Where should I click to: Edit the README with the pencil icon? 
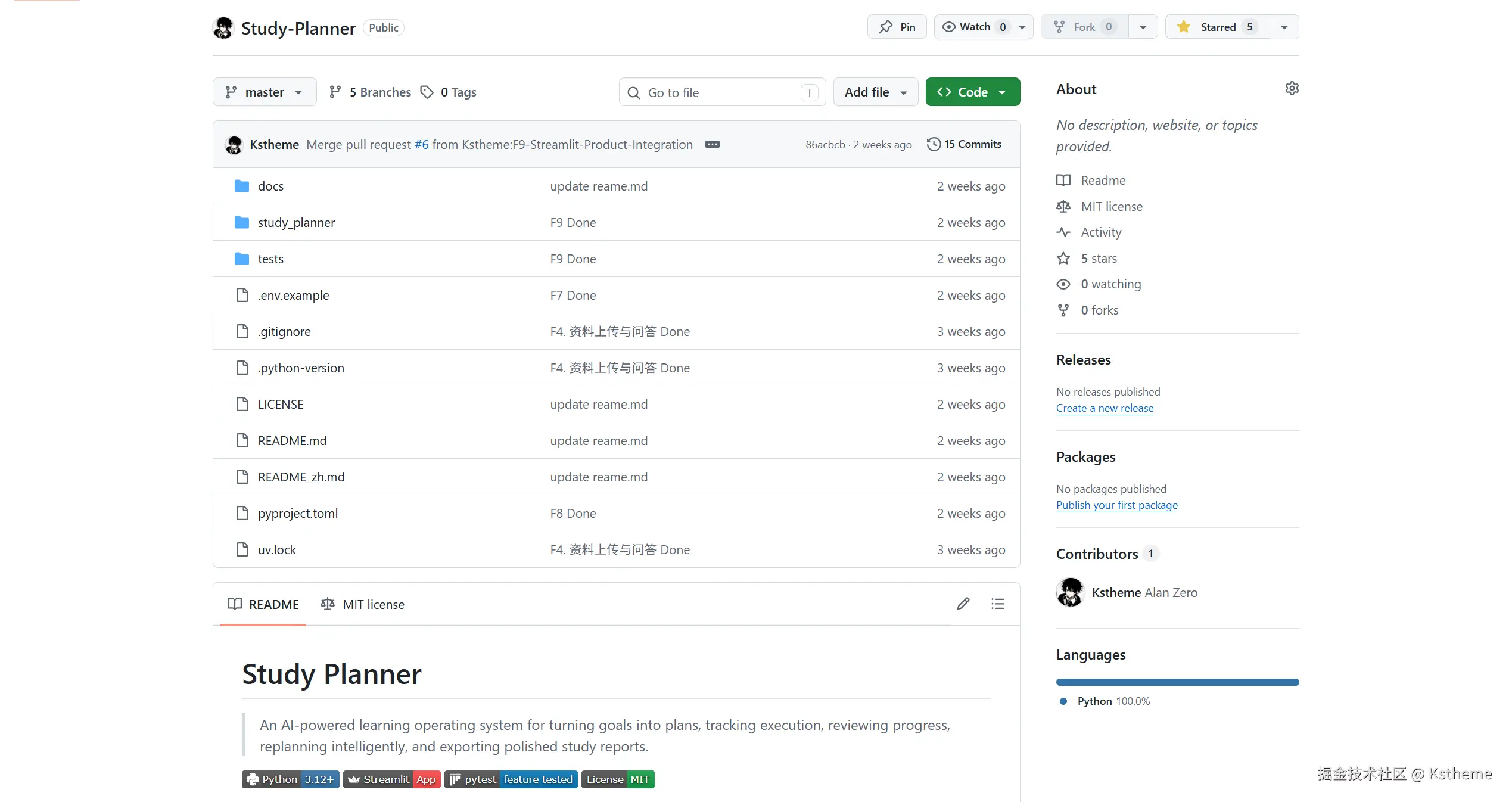pos(963,604)
